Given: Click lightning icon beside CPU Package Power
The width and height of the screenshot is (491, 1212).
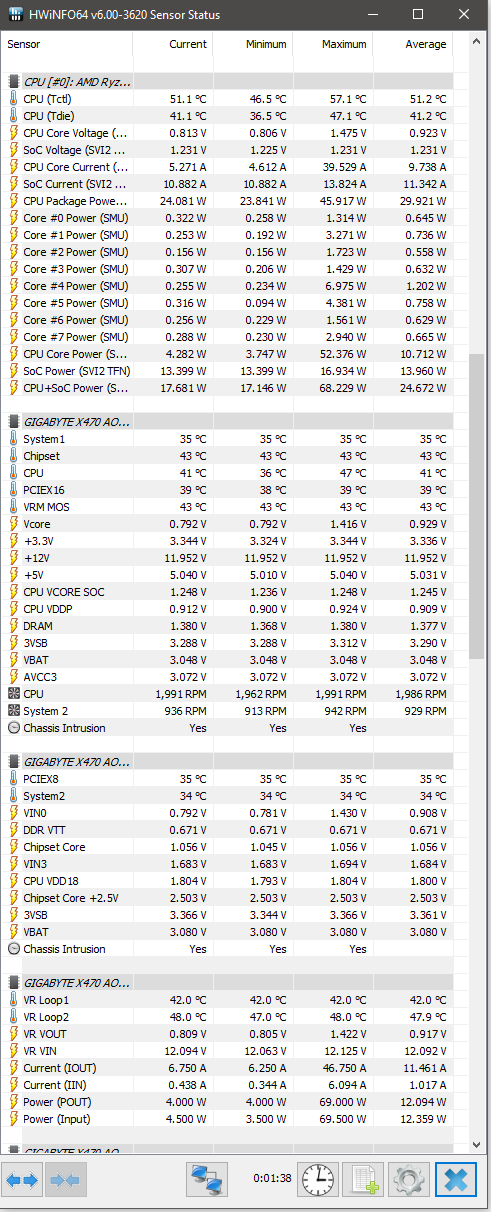Looking at the screenshot, I should [x=13, y=201].
